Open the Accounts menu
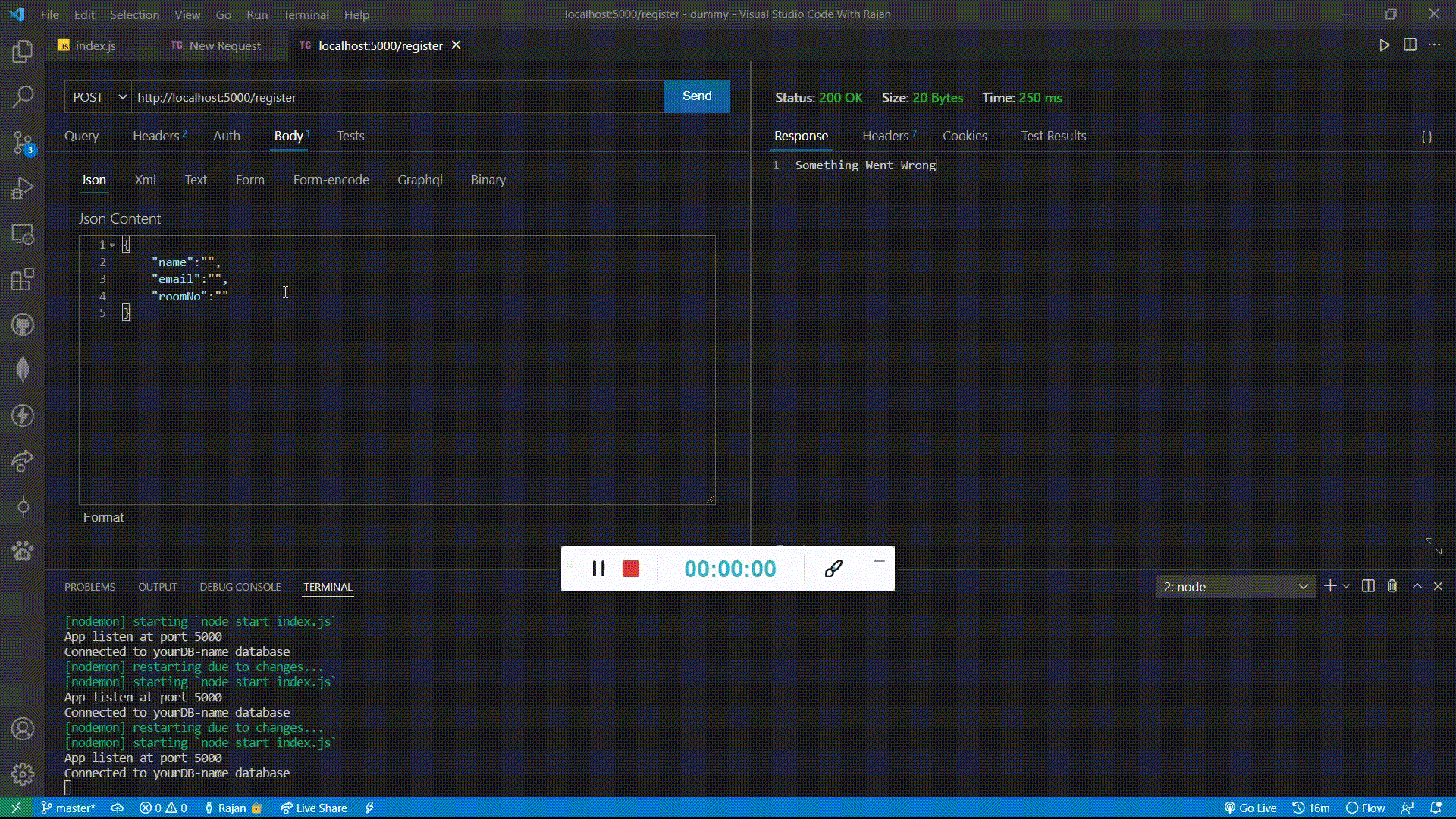1456x819 pixels. coord(23,729)
